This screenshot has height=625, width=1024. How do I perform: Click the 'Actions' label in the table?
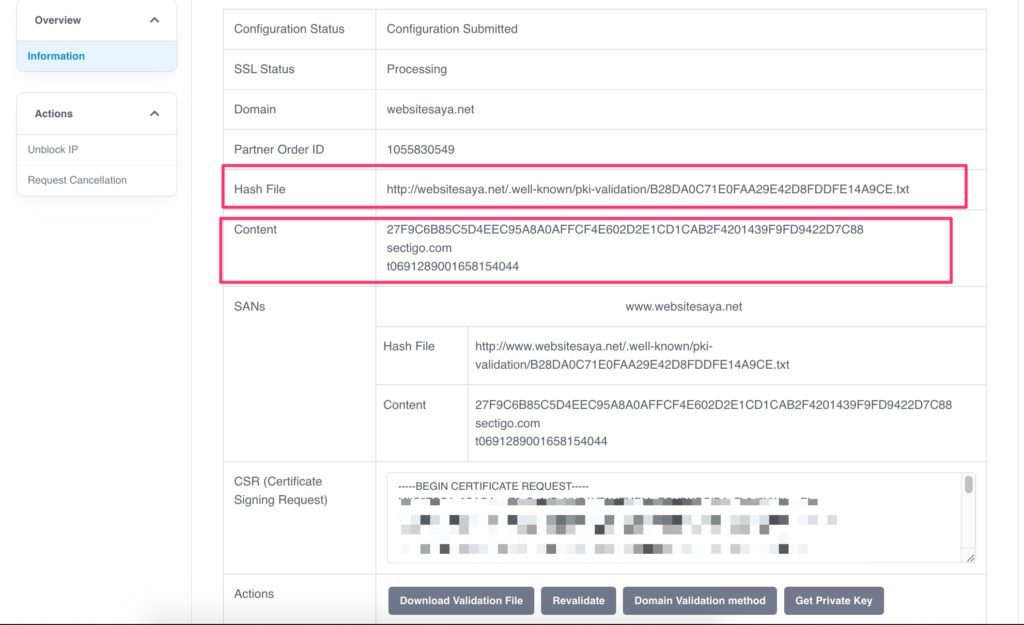(x=253, y=594)
